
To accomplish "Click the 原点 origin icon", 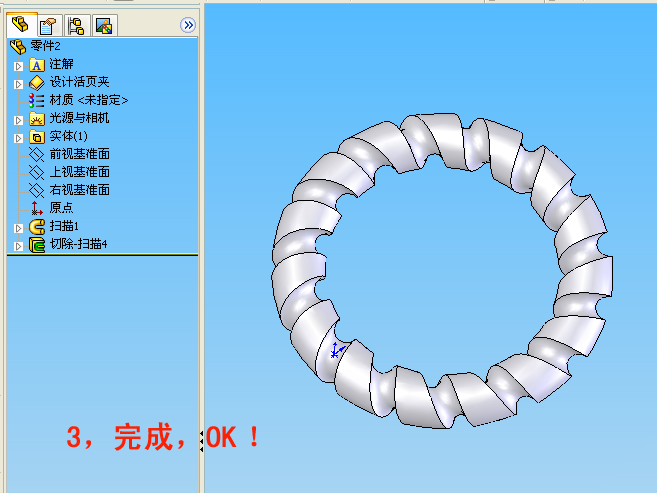I will (x=37, y=208).
